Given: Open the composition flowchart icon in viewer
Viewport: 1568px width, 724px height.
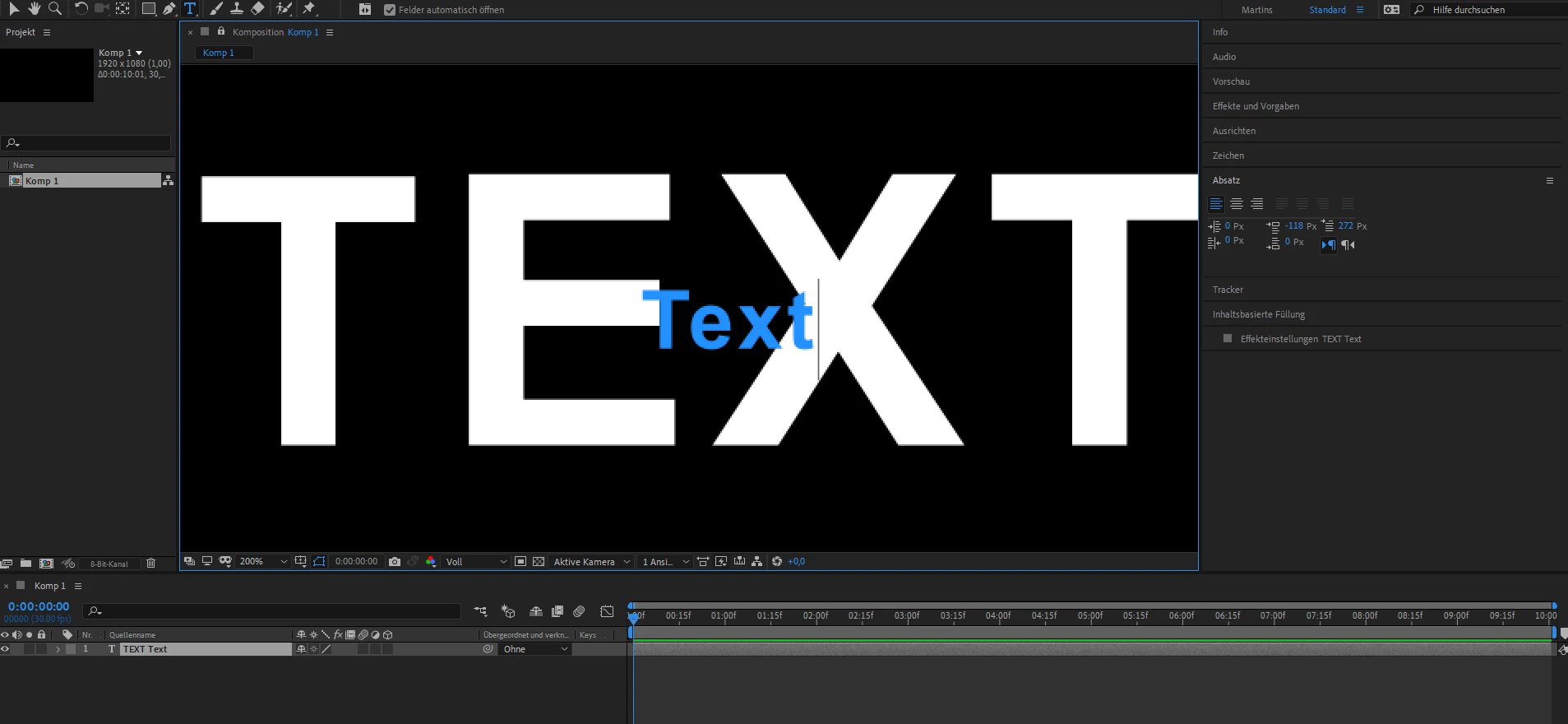Looking at the screenshot, I should 757,561.
